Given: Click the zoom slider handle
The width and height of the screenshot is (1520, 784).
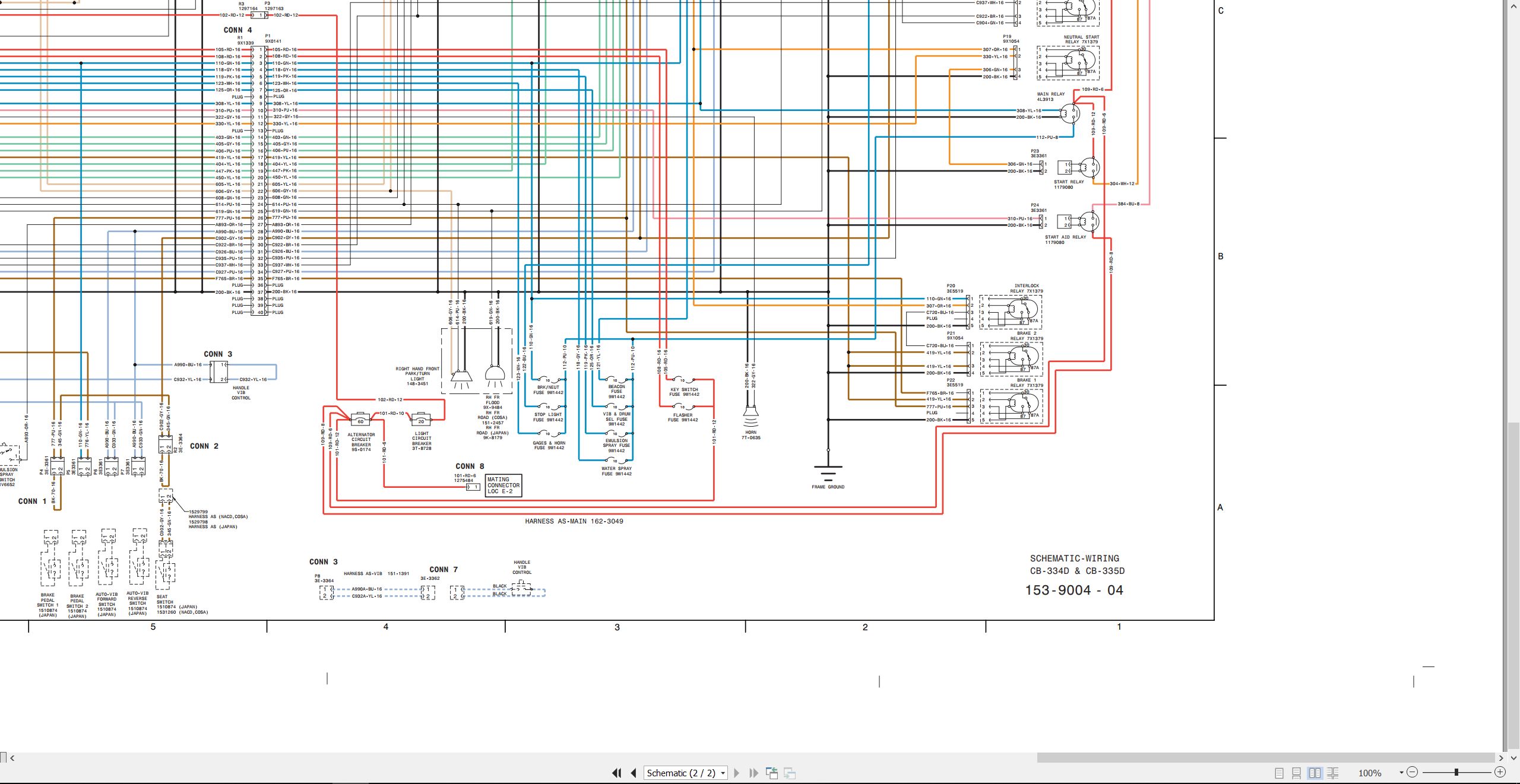Looking at the screenshot, I should coord(1456,772).
